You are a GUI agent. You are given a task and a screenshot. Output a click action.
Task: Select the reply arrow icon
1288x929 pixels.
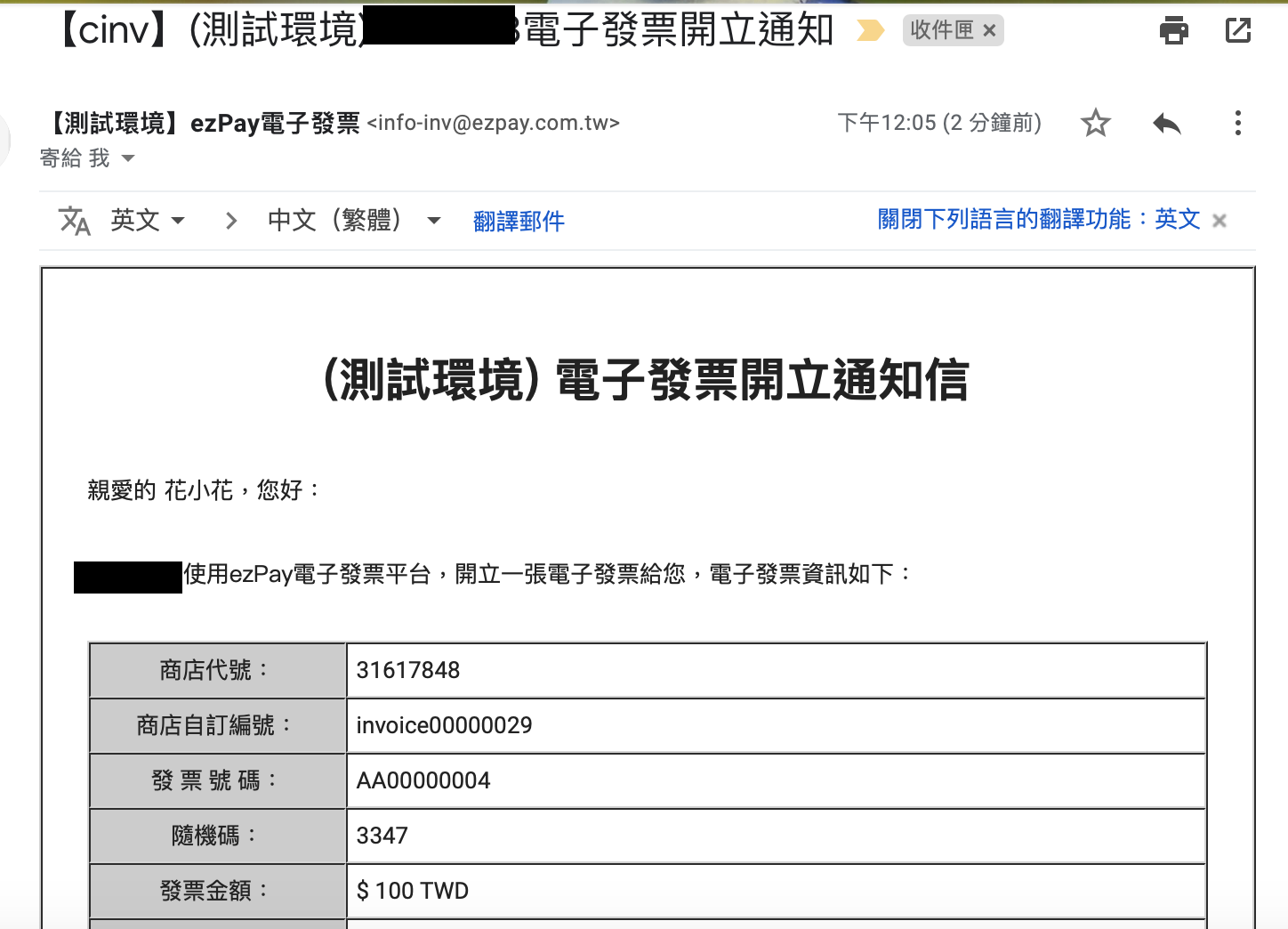(1166, 123)
